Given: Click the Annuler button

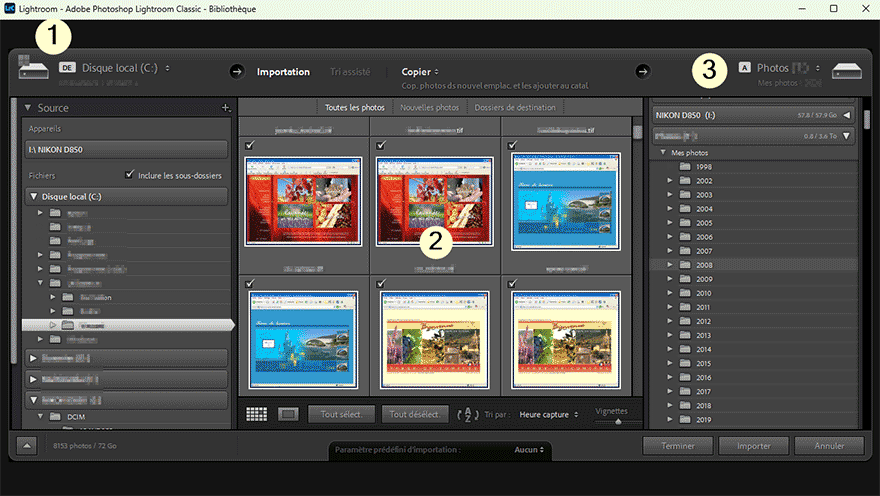Looking at the screenshot, I should [x=829, y=446].
